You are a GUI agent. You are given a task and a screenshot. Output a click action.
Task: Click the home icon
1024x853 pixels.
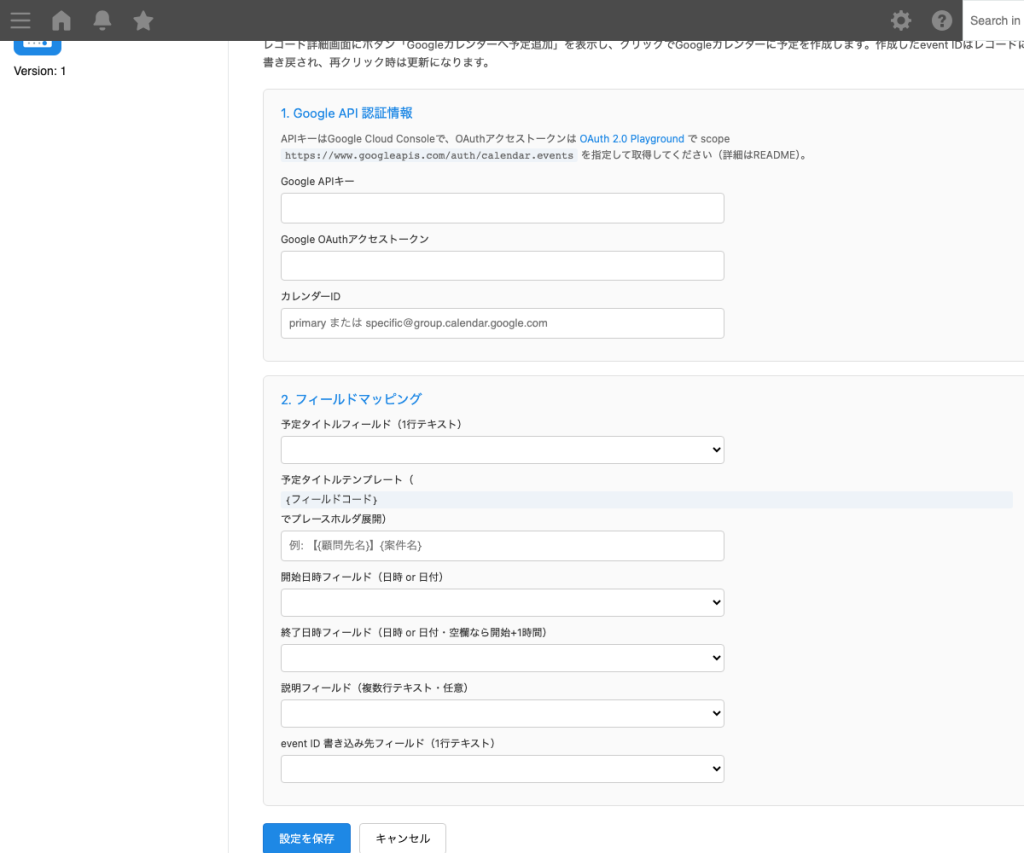pyautogui.click(x=60, y=20)
